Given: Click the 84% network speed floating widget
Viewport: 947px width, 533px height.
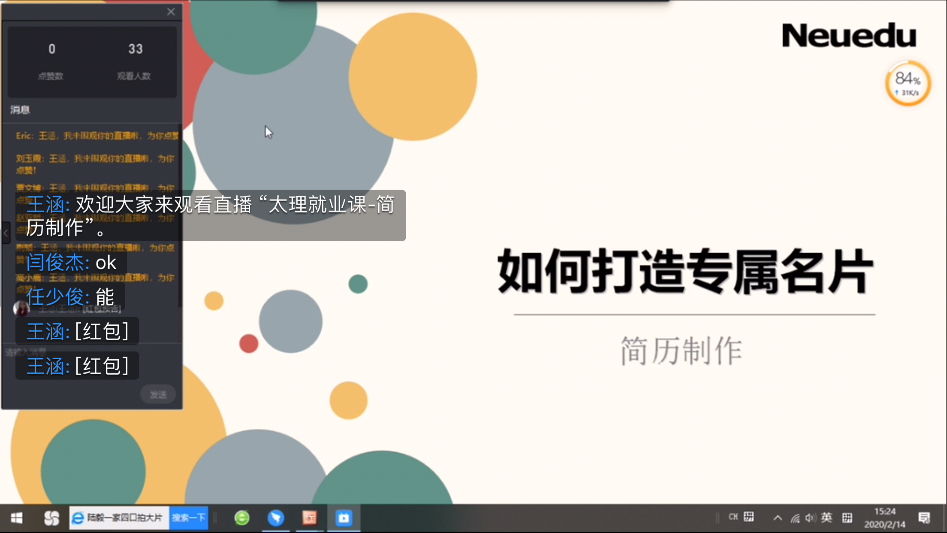Looking at the screenshot, I should (x=907, y=83).
